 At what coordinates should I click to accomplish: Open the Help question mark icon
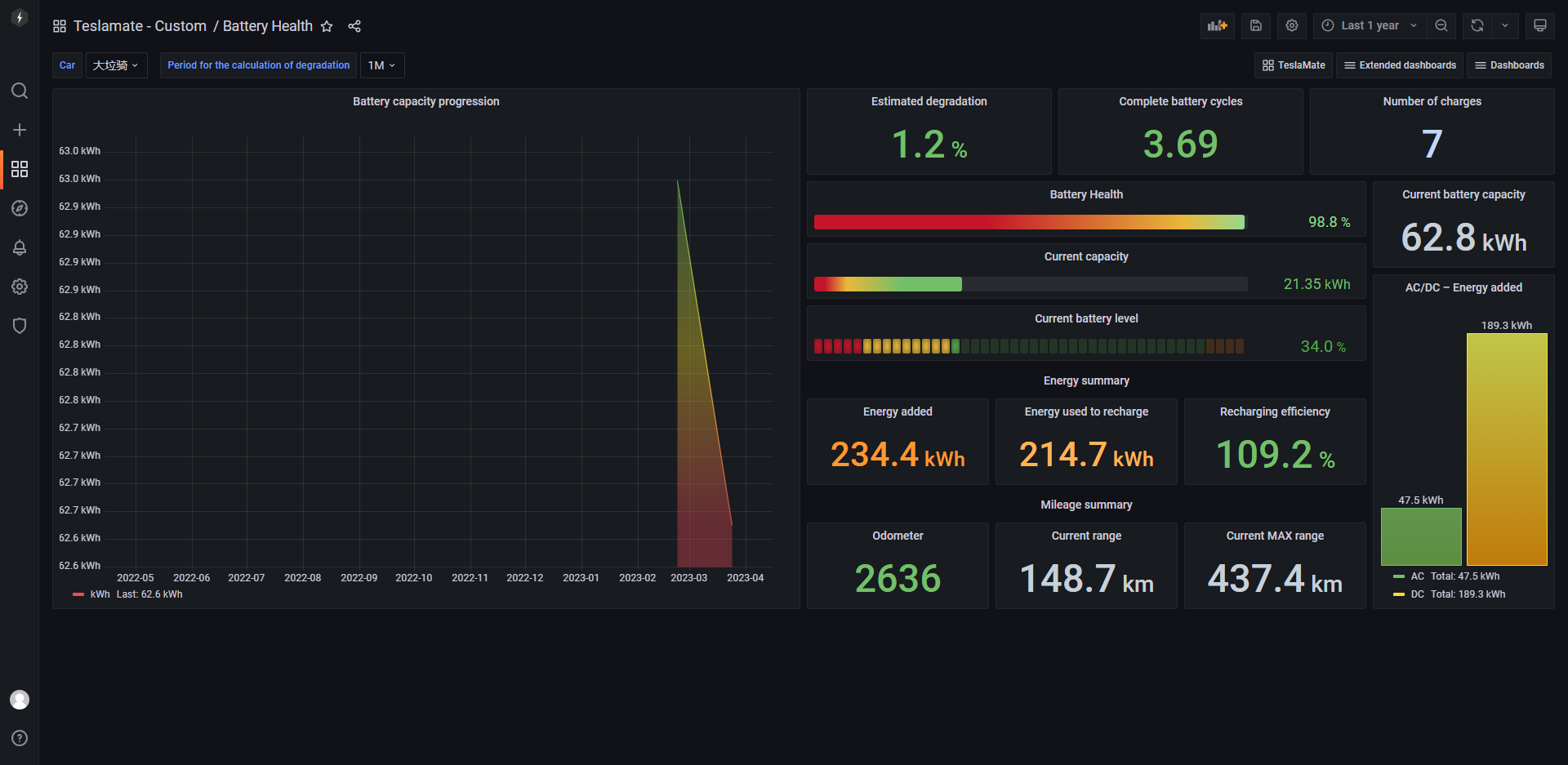(20, 738)
